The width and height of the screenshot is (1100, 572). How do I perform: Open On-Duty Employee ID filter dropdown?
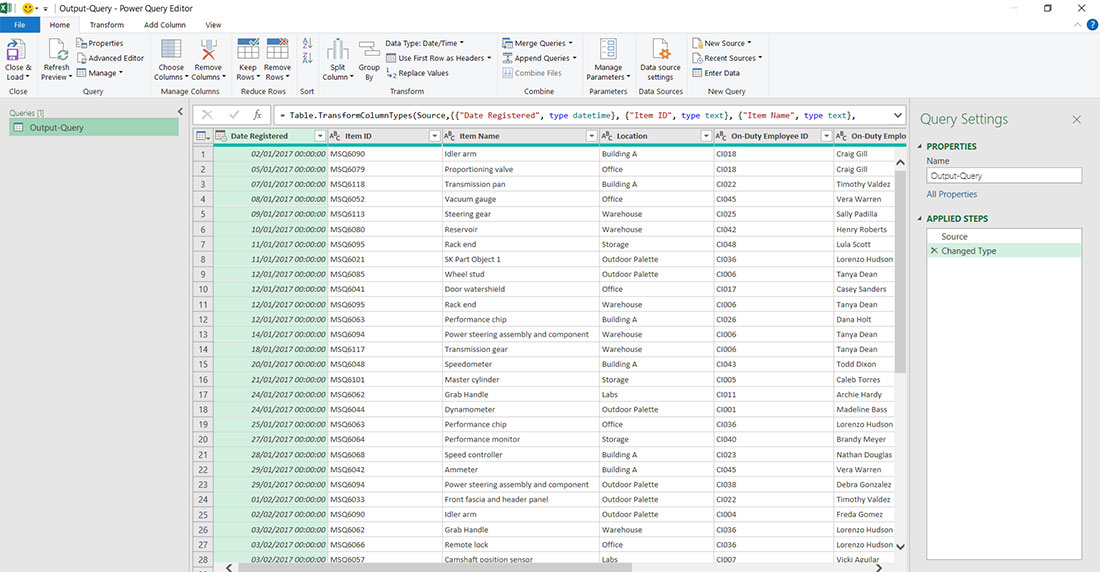pos(826,136)
